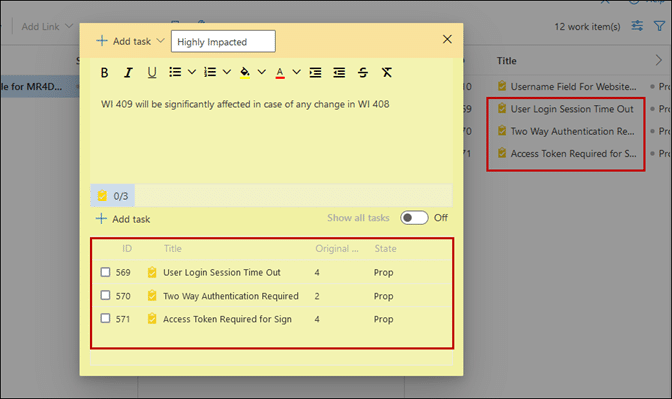Click task icon of row 571

pyautogui.click(x=152, y=318)
